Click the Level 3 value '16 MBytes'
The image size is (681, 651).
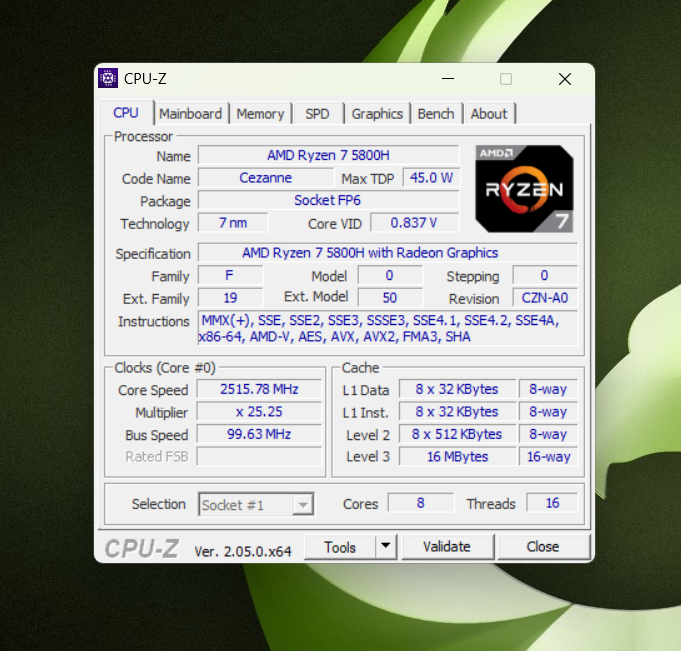click(457, 457)
